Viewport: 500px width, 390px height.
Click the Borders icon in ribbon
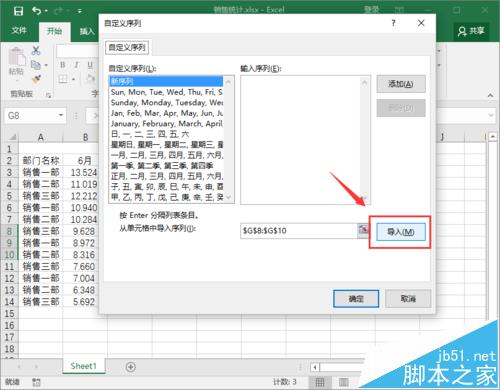point(63,79)
